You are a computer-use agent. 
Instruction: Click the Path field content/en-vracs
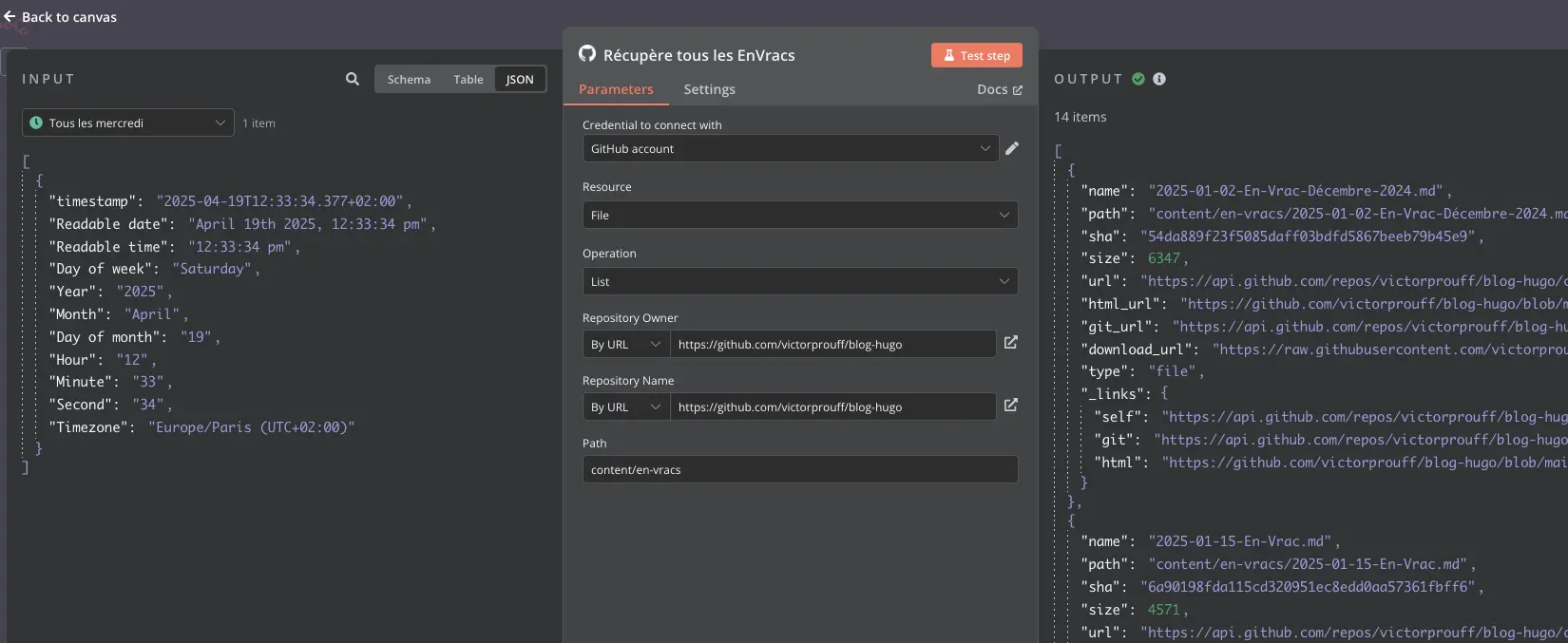pyautogui.click(x=800, y=469)
